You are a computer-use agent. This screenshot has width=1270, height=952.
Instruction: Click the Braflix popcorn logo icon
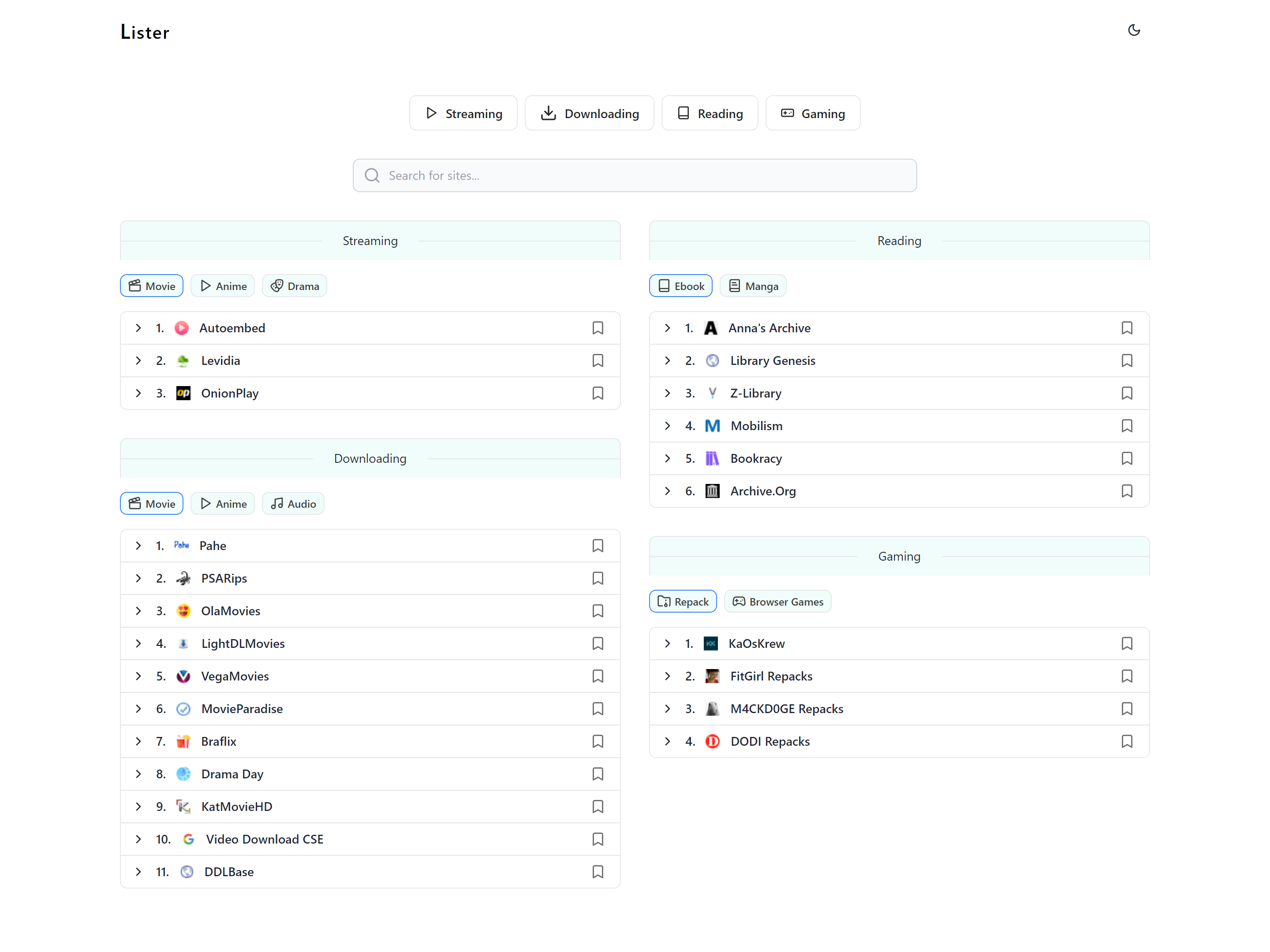(183, 742)
